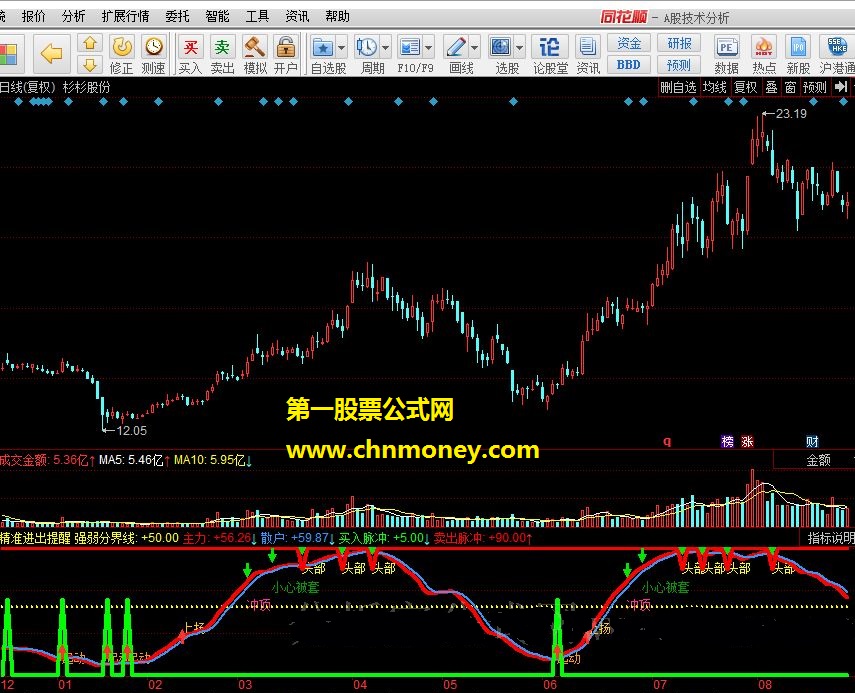Click the down arrow toolbar icon
Screen dimensions: 855x693
tap(90, 65)
